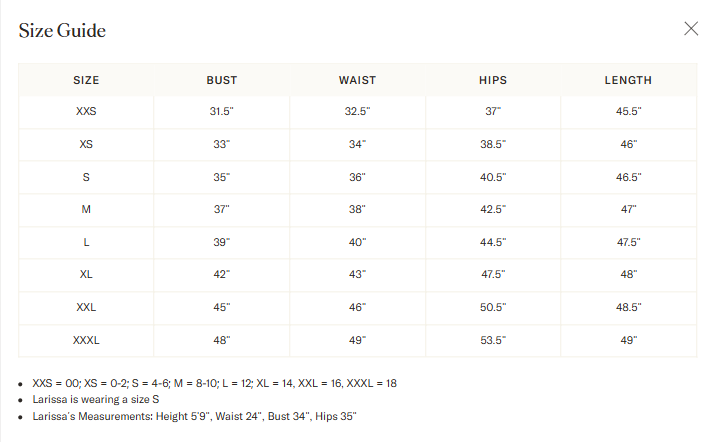The image size is (711, 442).
Task: Select the Larissa's Measurements line
Action: point(194,415)
